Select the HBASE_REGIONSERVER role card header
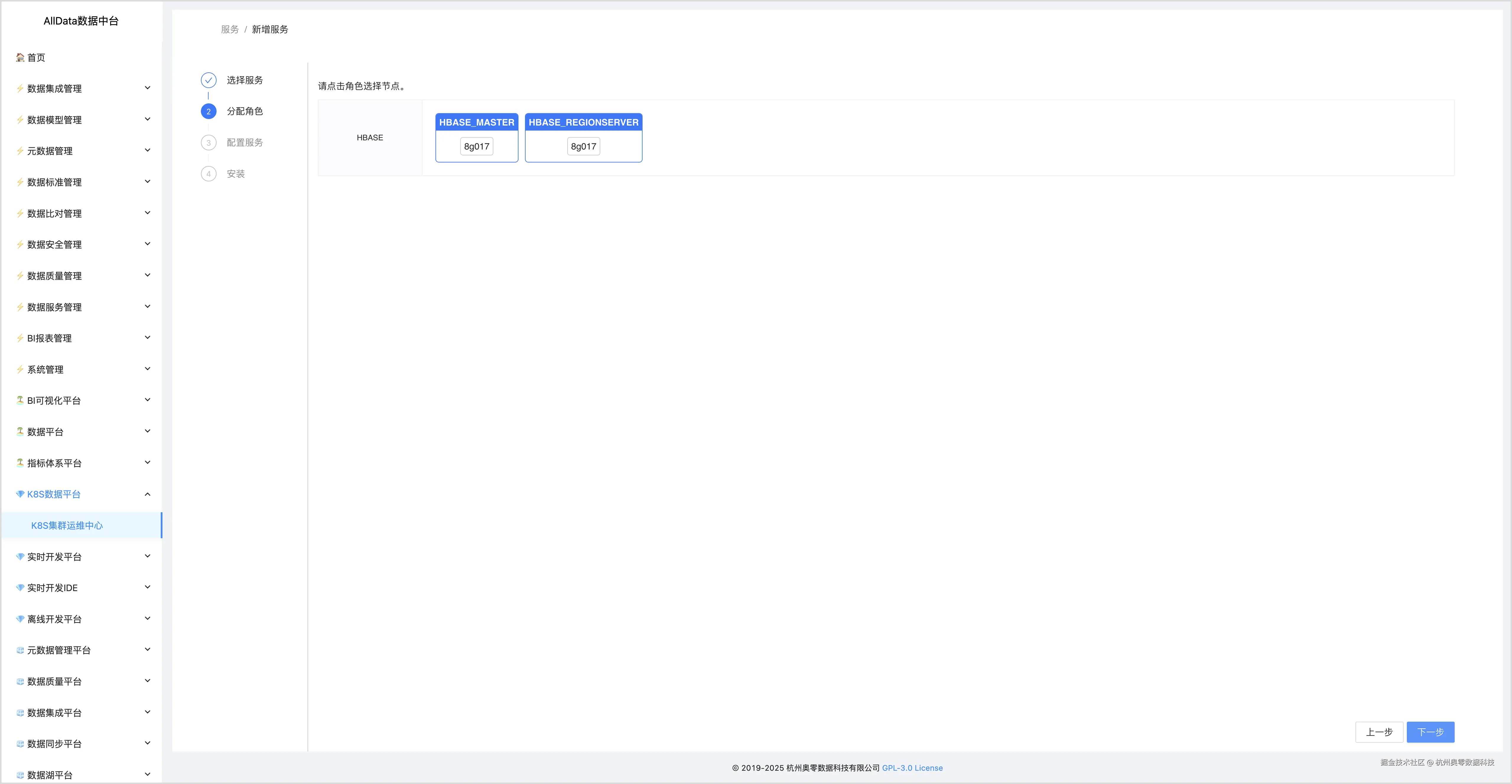Image resolution: width=1512 pixels, height=784 pixels. point(583,122)
